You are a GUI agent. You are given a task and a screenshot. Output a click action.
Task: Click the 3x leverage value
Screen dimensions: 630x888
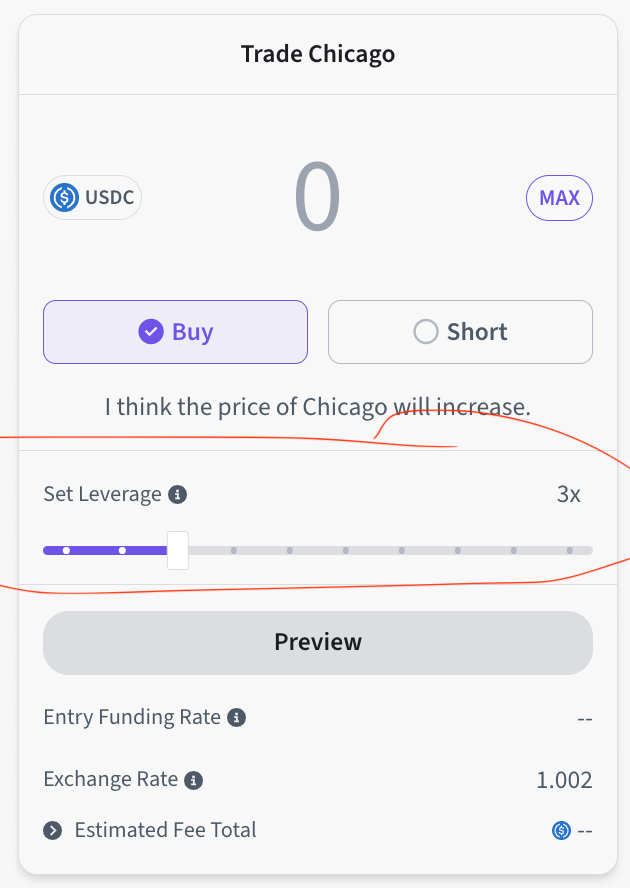click(x=568, y=494)
